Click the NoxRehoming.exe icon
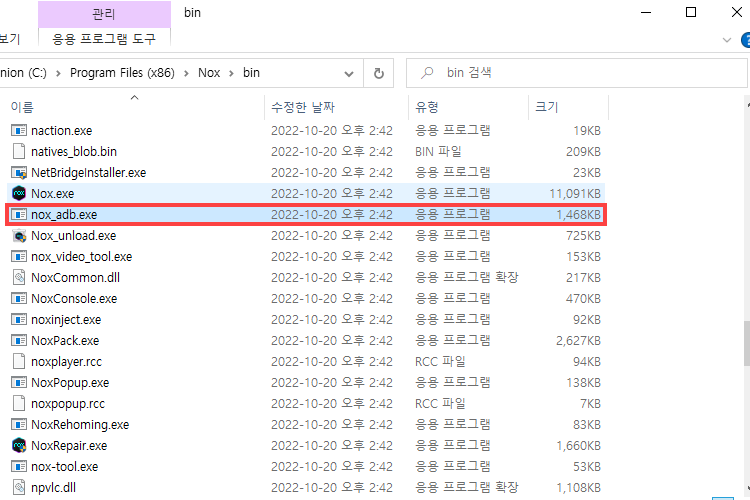The width and height of the screenshot is (750, 500). click(19, 424)
